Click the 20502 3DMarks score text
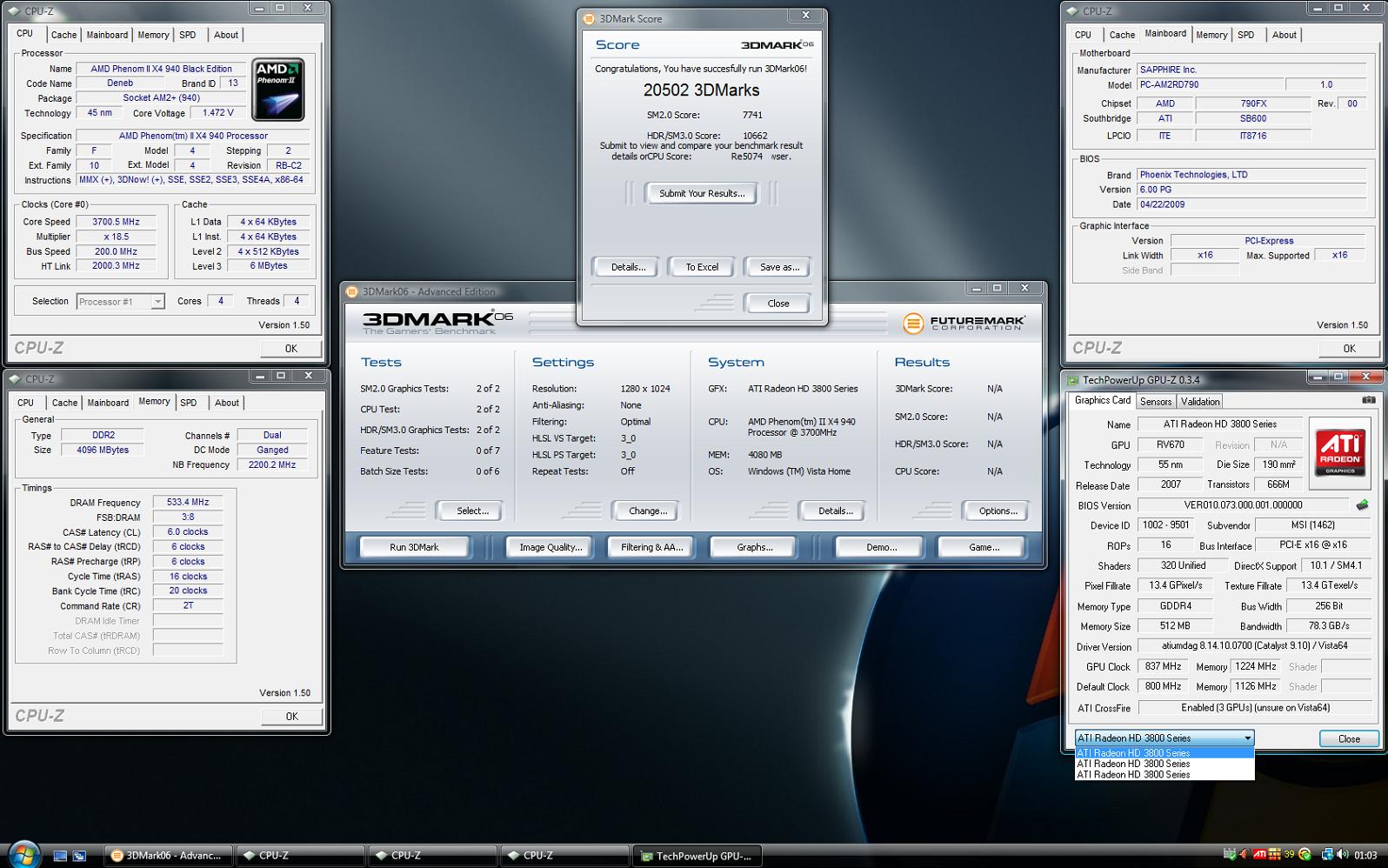 click(x=701, y=90)
